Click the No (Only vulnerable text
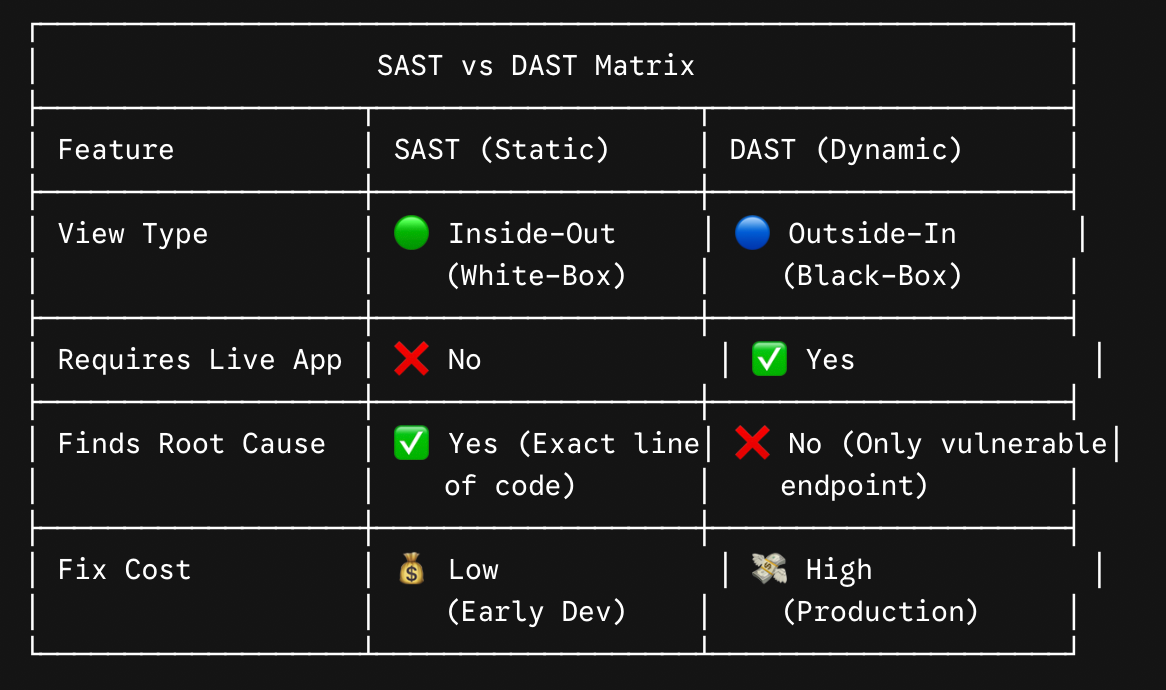This screenshot has width=1166, height=690. click(x=948, y=444)
